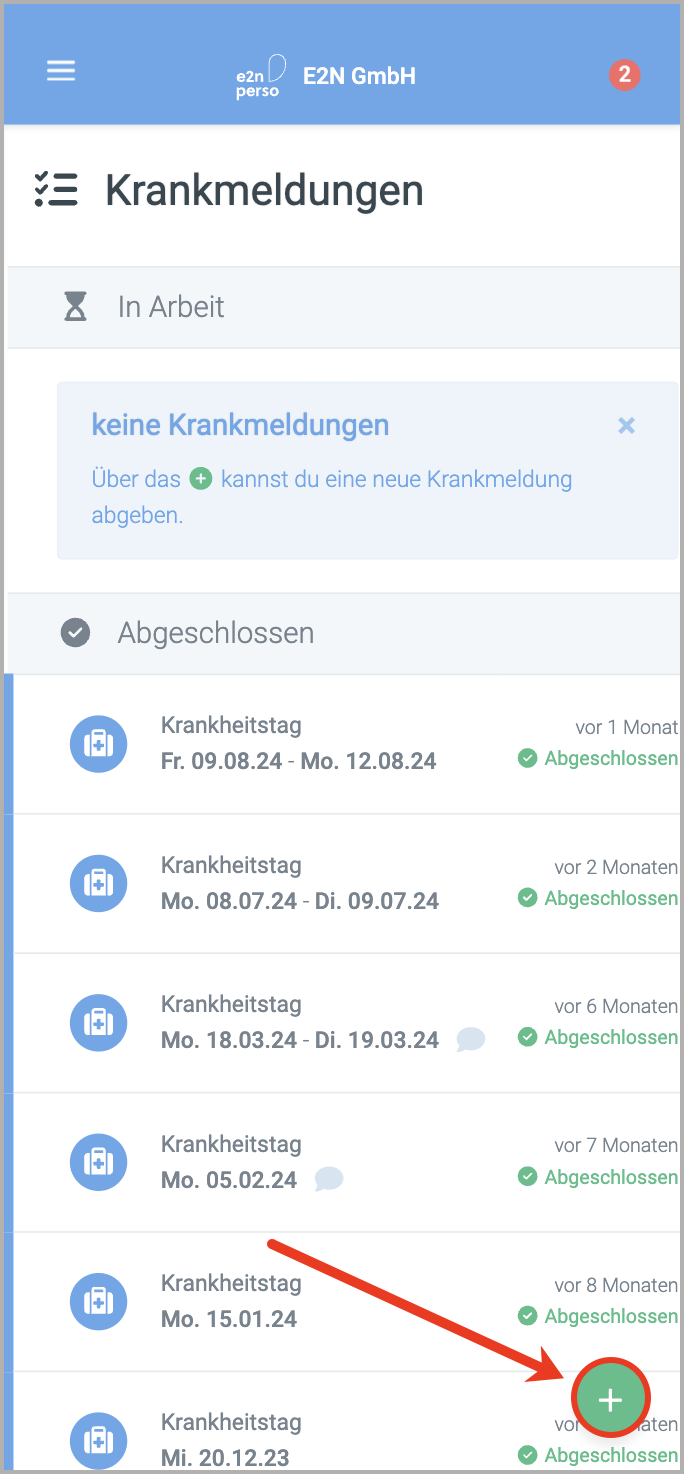Create a new Krankmeldung via the green plus button
Image resolution: width=684 pixels, height=1474 pixels.
[x=610, y=1398]
